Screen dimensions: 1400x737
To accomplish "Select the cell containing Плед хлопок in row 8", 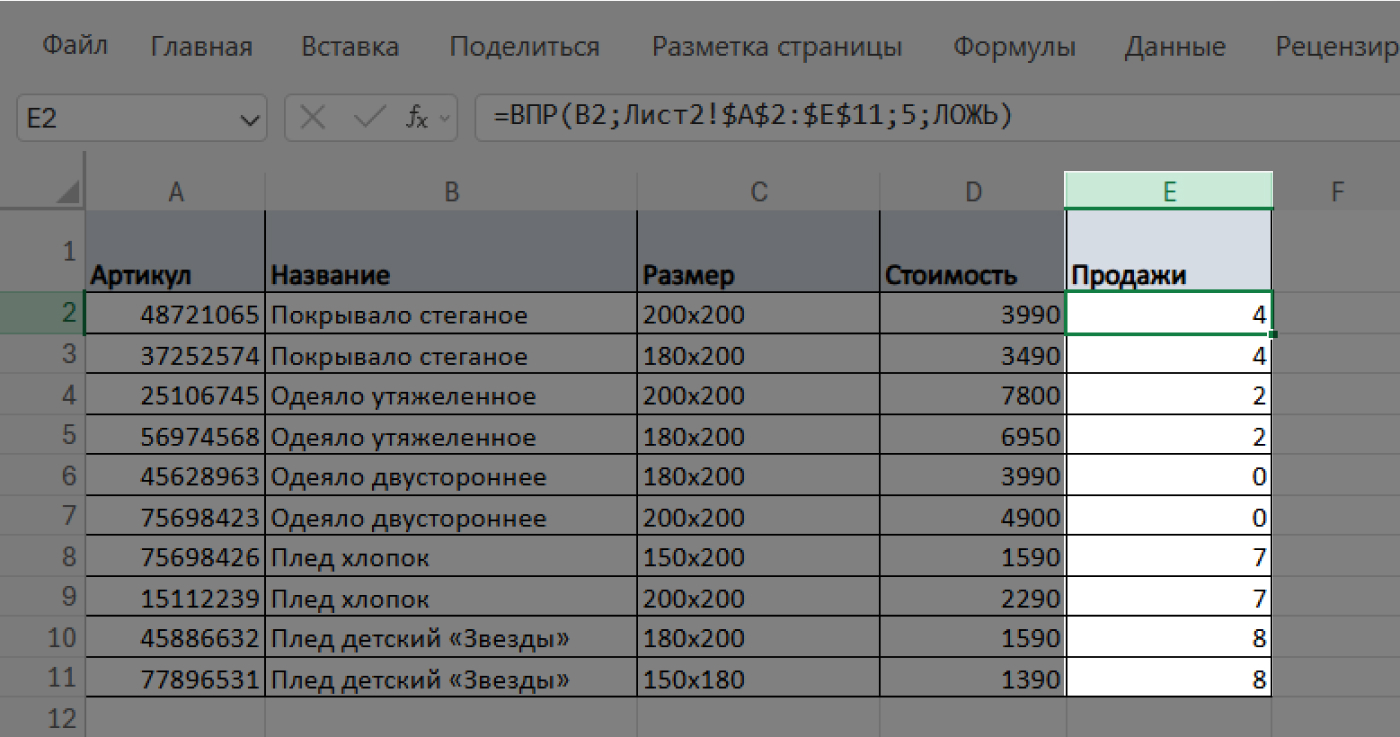I will pos(450,557).
